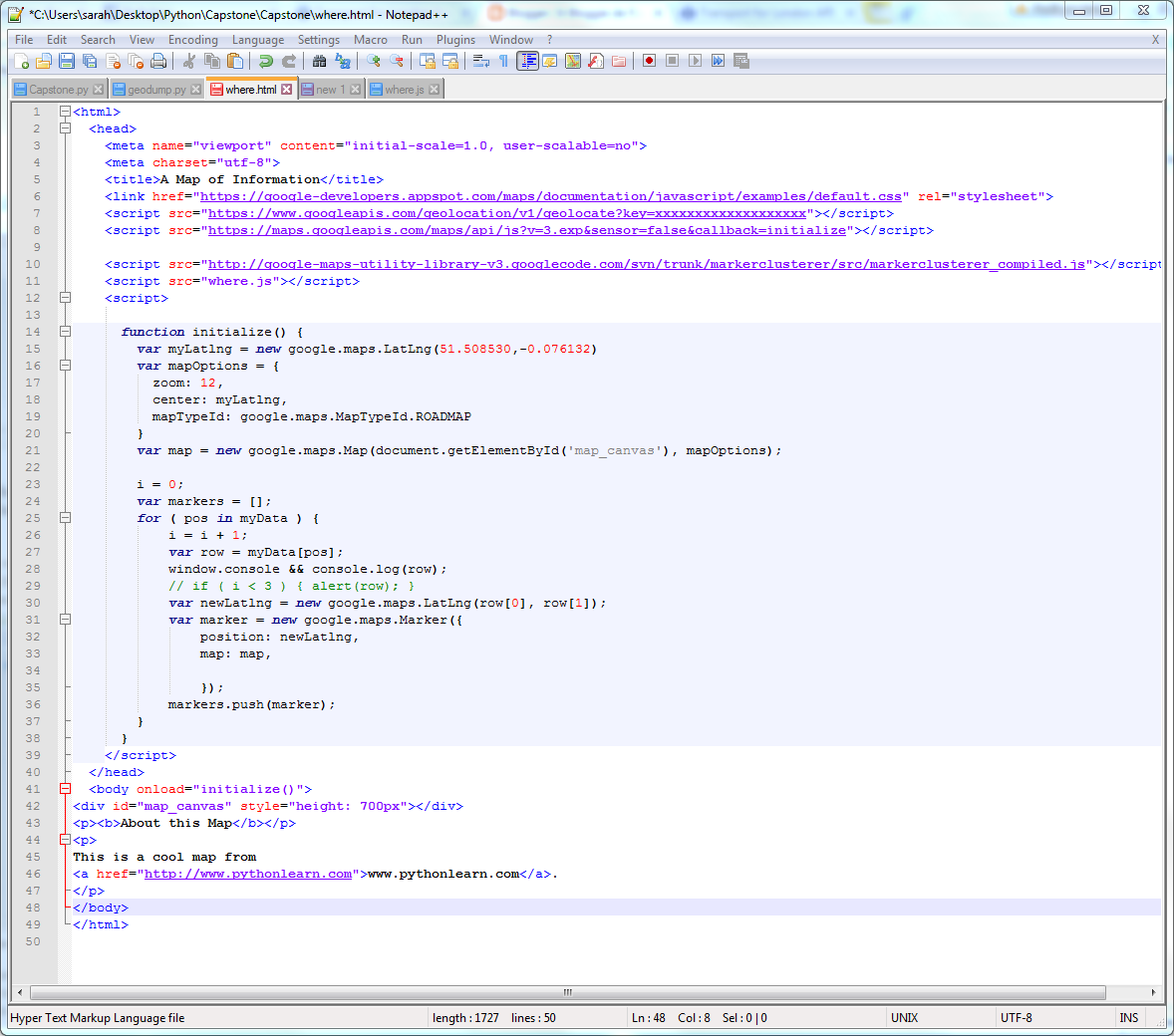The width and height of the screenshot is (1174, 1036).
Task: Collapse the head fold on line 2
Action: [65, 129]
